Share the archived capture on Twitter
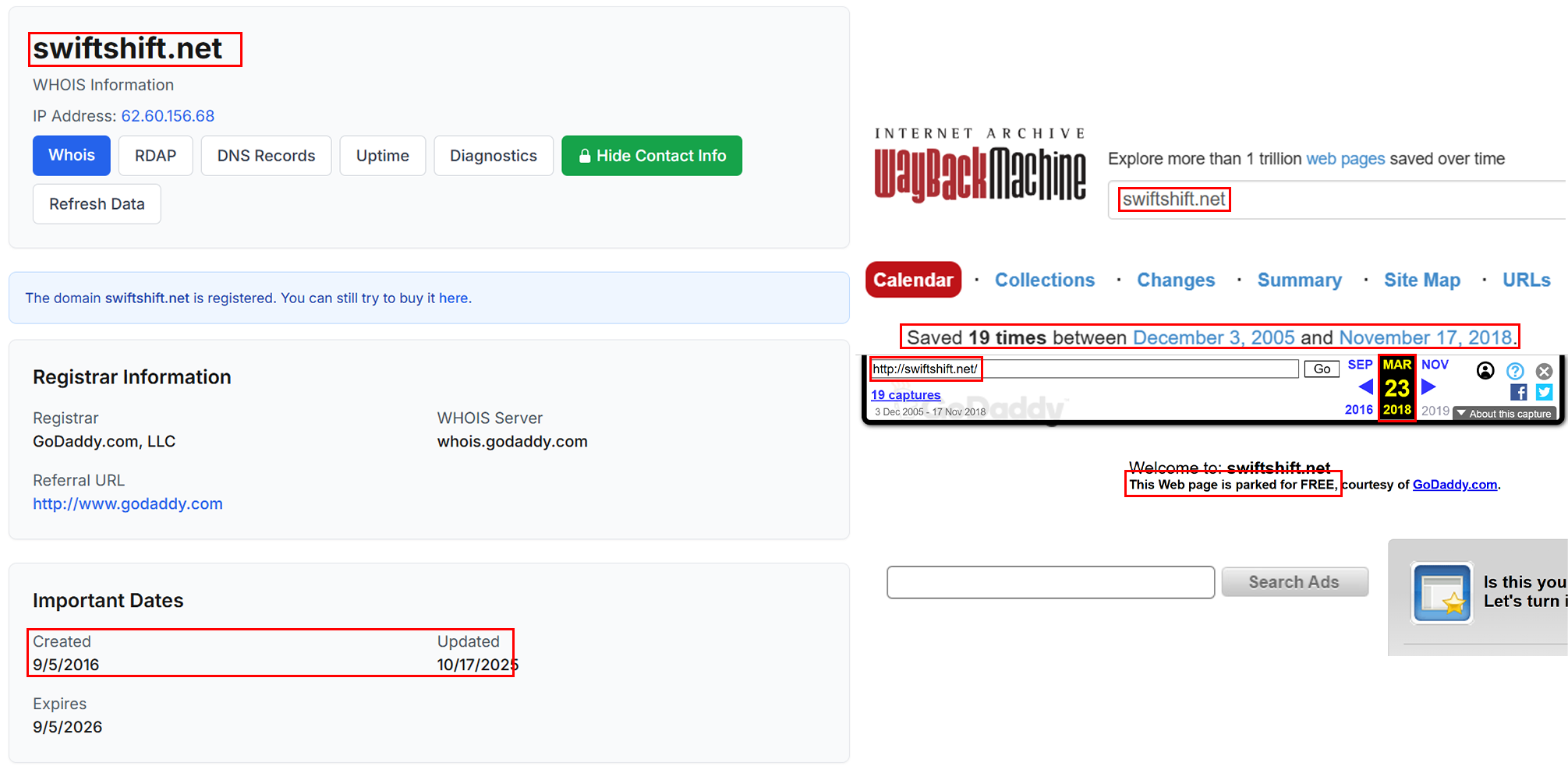 (1545, 392)
